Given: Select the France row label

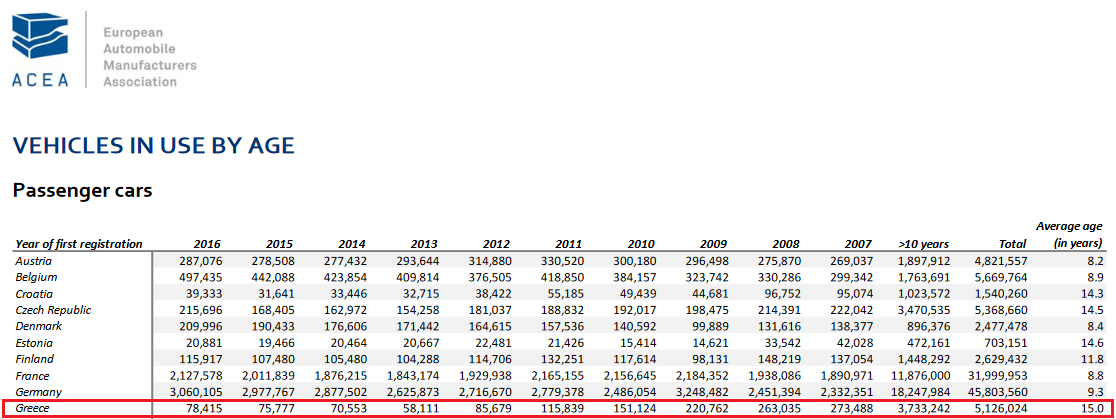Looking at the screenshot, I should tap(32, 376).
